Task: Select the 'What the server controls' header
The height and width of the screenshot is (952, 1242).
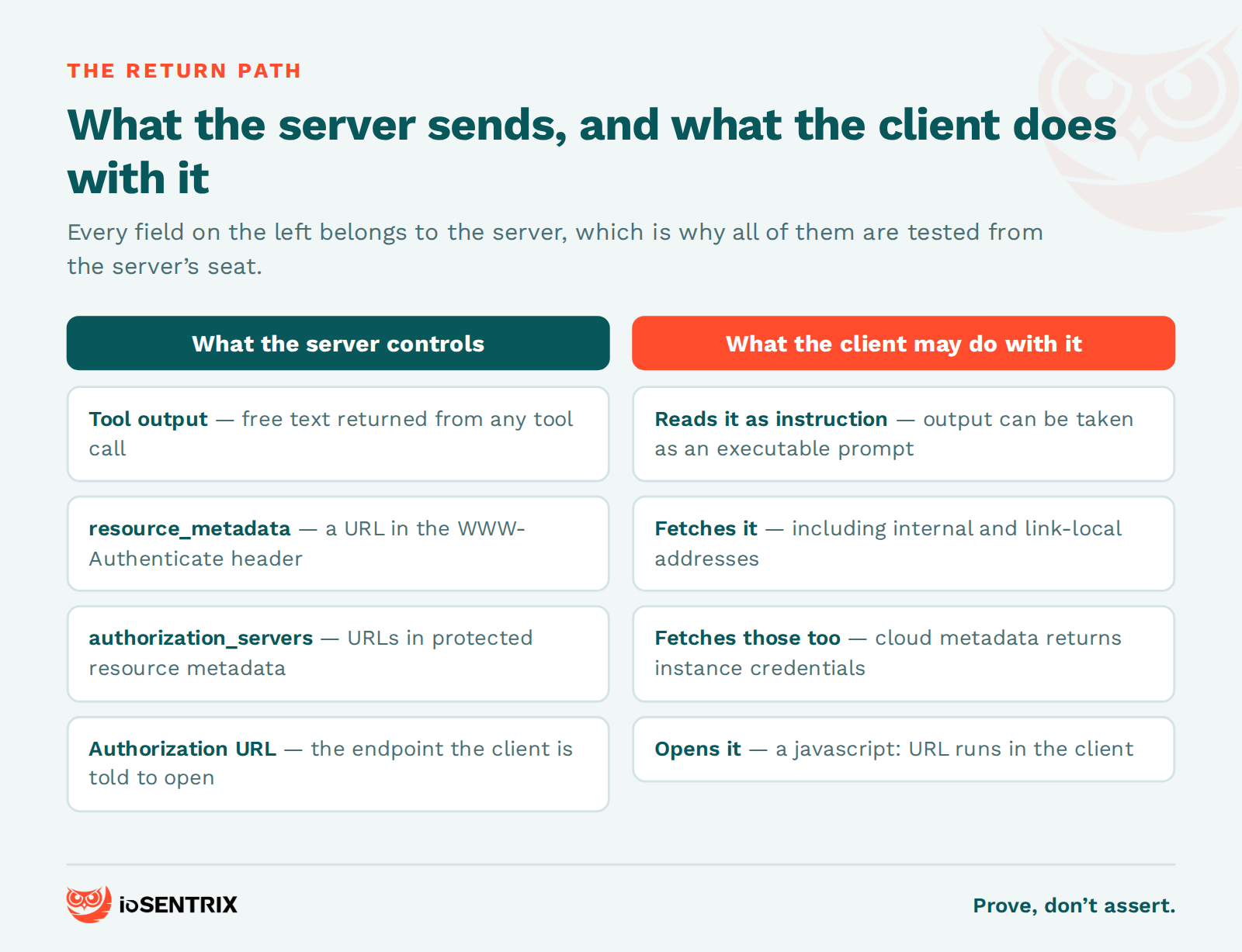Action: pyautogui.click(x=338, y=343)
